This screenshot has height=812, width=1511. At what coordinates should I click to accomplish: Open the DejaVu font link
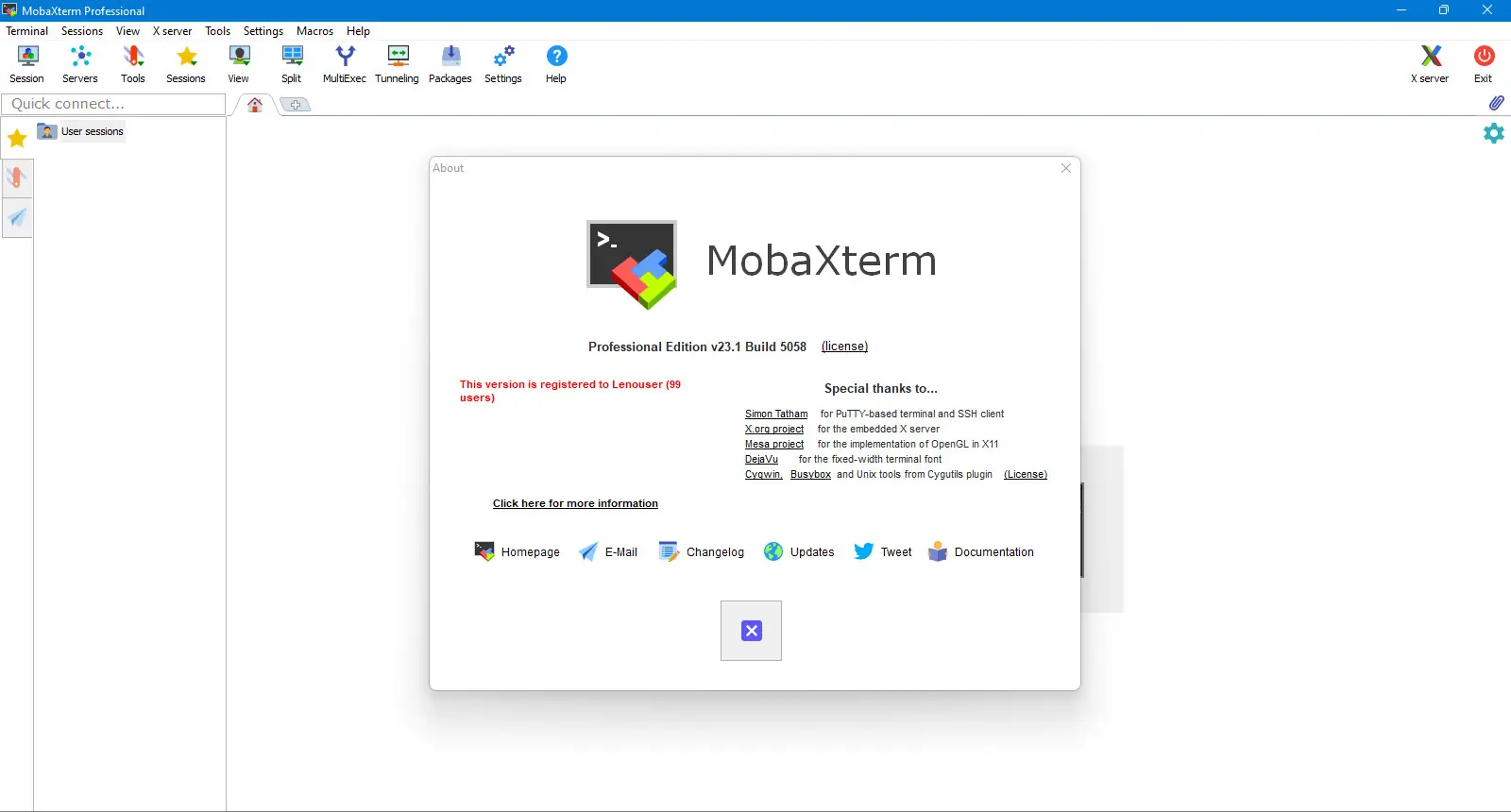761,459
